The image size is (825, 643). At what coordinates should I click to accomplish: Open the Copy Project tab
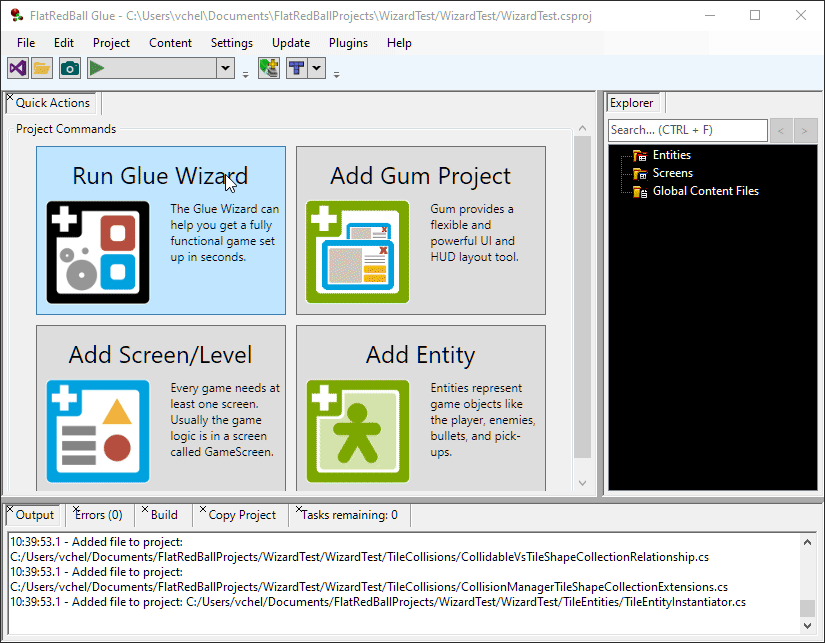click(242, 515)
